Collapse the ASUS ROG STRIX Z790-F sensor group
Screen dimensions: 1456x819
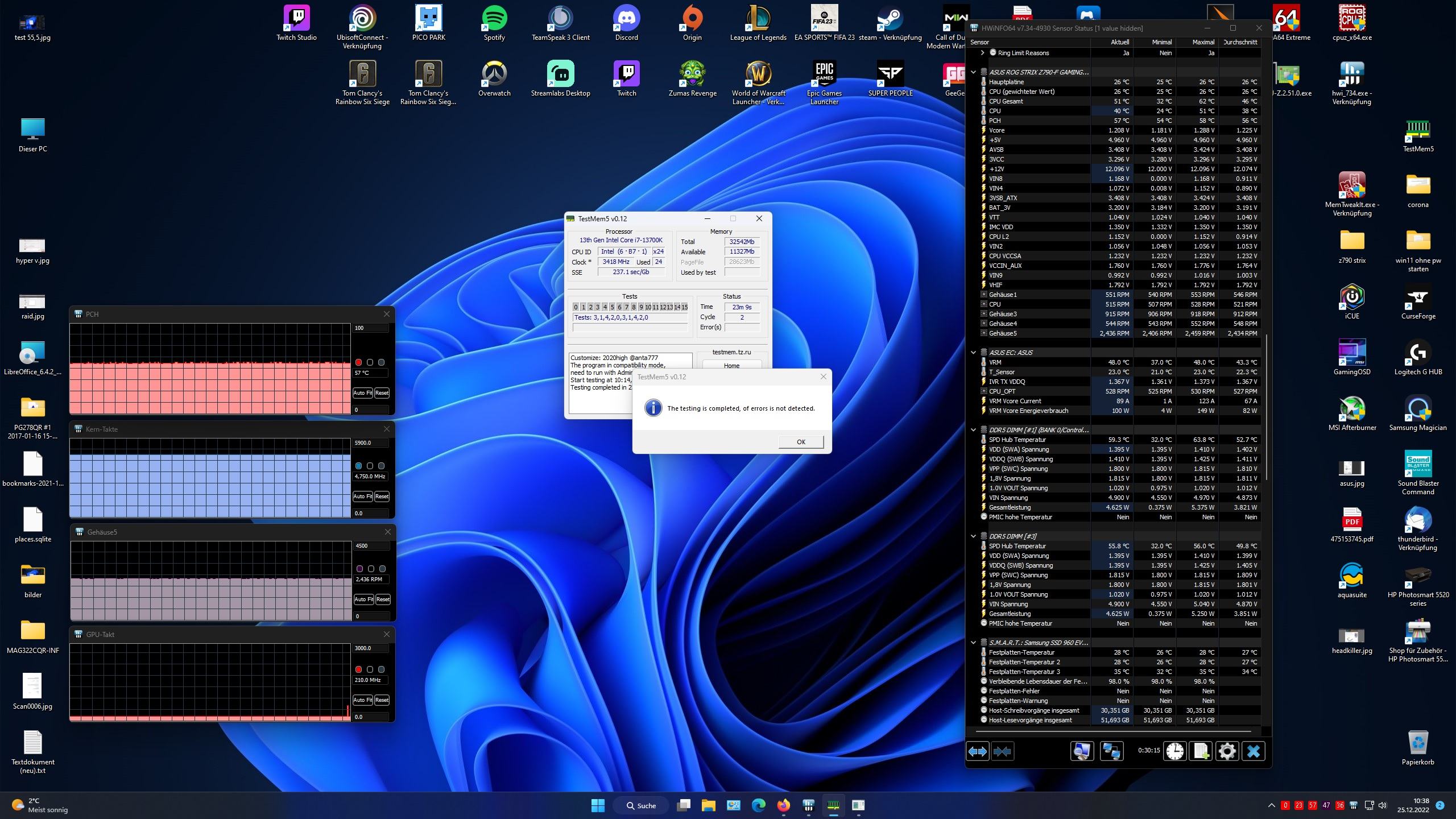click(x=973, y=72)
